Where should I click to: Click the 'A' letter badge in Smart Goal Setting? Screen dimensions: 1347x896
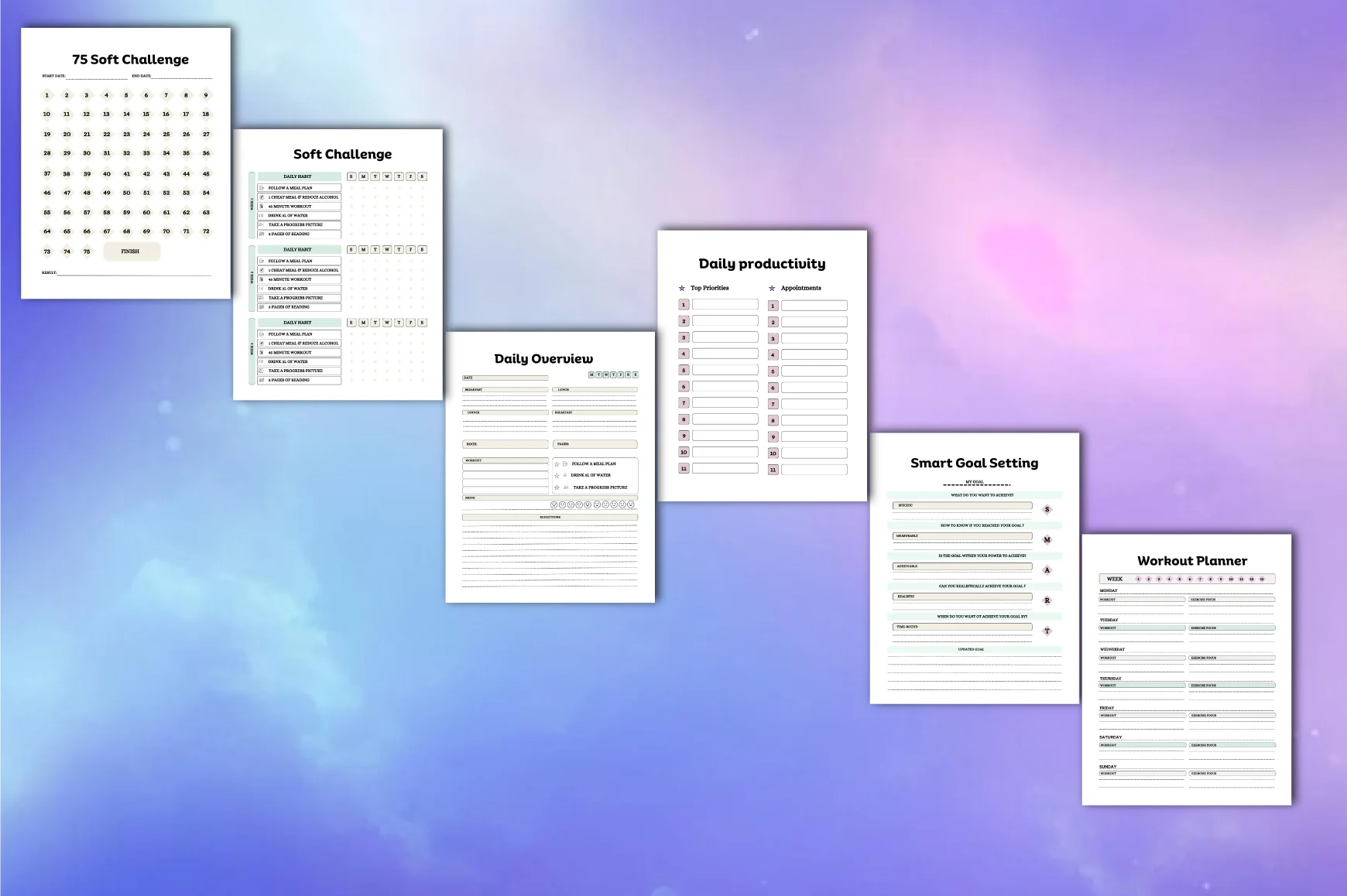click(x=1047, y=570)
